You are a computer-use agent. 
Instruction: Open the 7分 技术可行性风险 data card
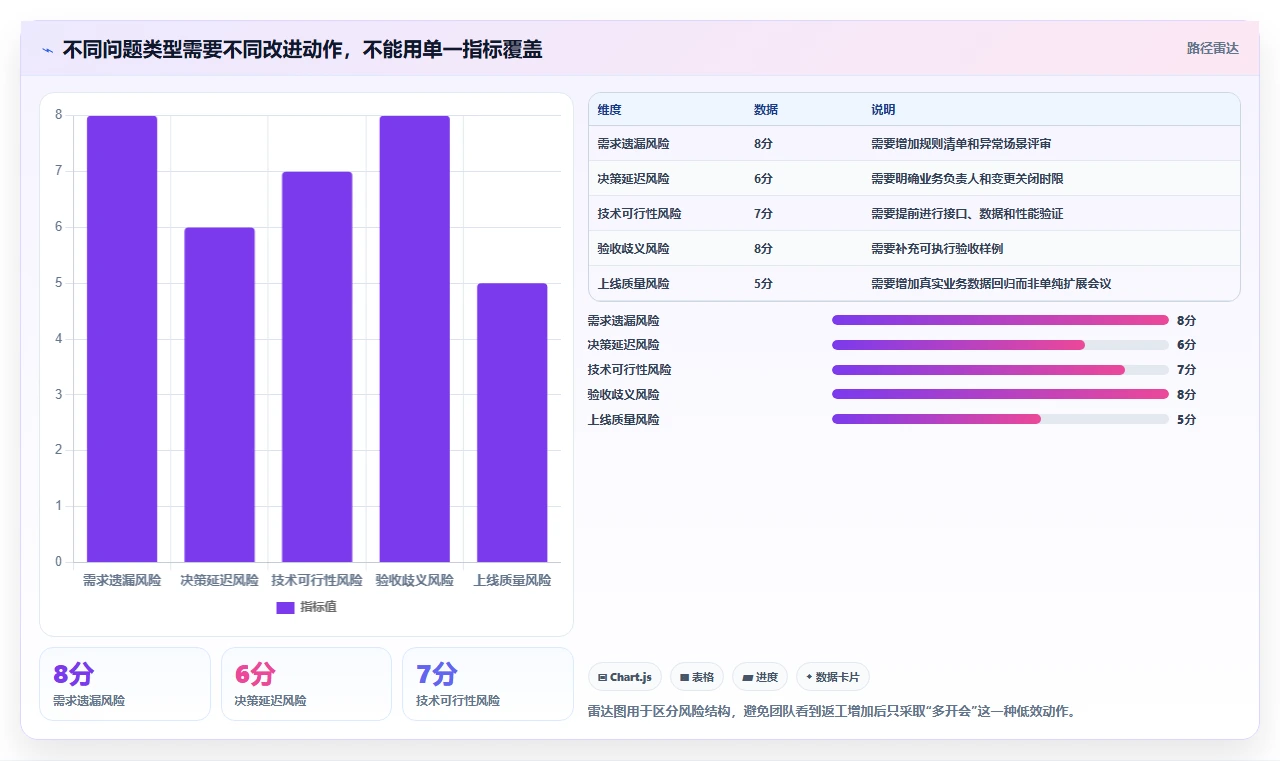pos(487,684)
